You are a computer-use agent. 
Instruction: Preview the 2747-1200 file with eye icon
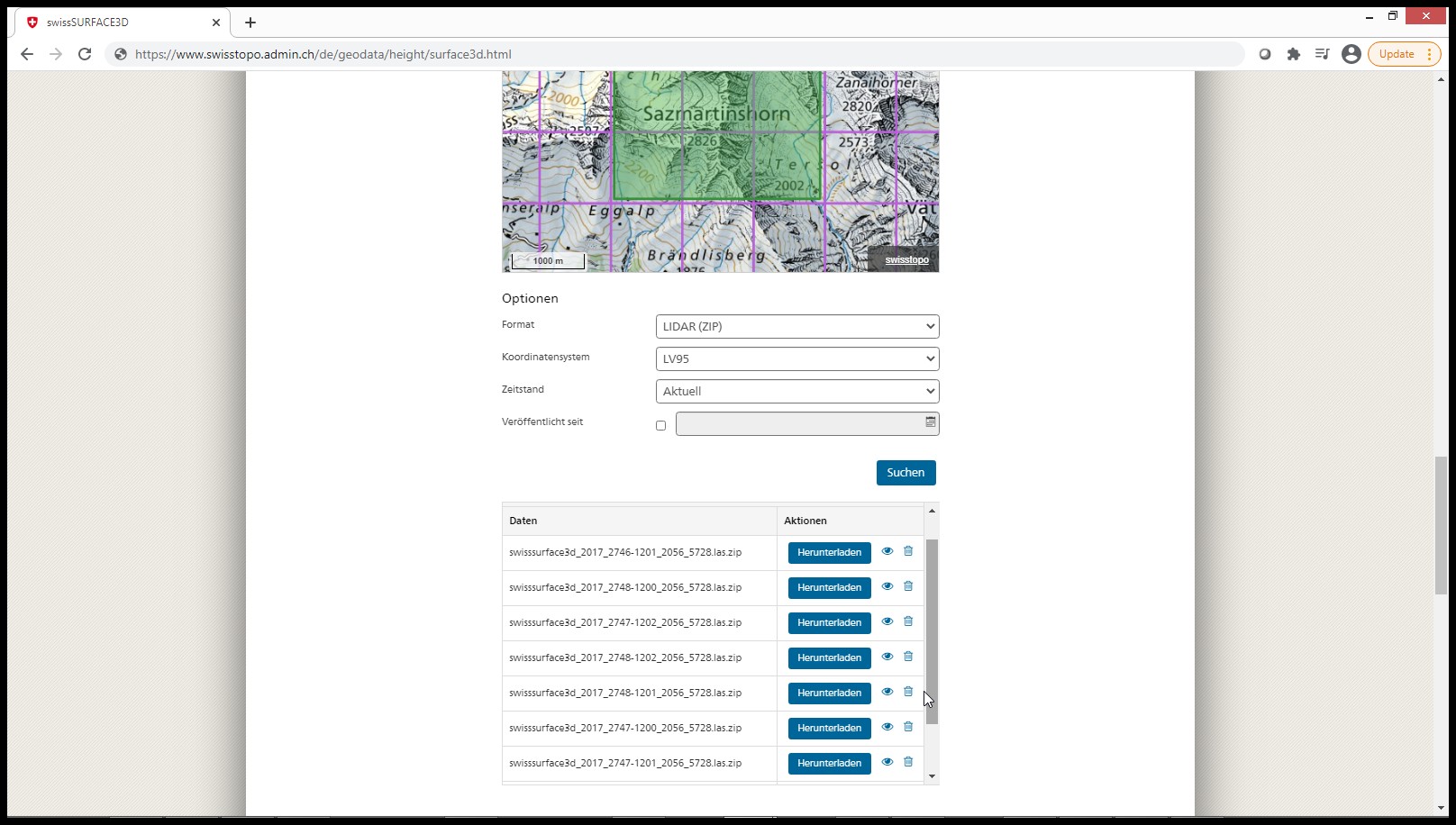(x=887, y=727)
